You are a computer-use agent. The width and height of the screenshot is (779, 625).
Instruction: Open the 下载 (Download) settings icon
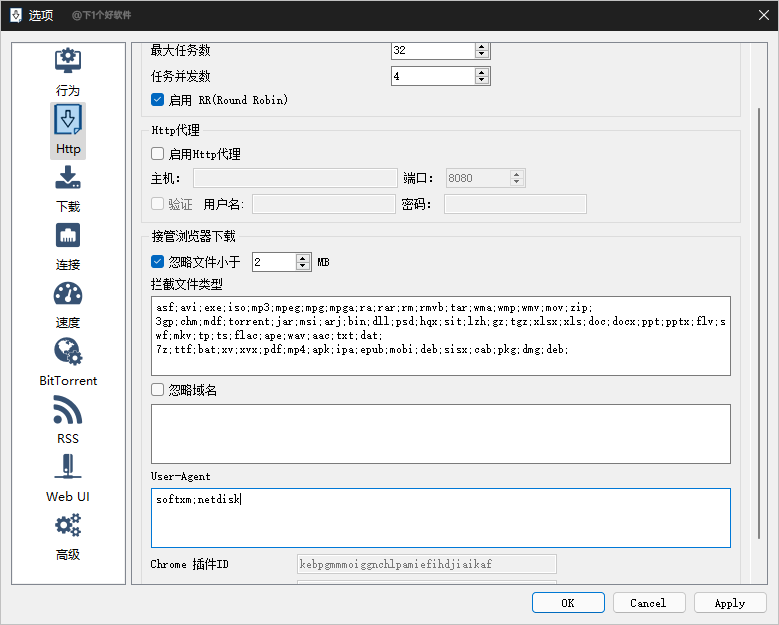(x=68, y=177)
